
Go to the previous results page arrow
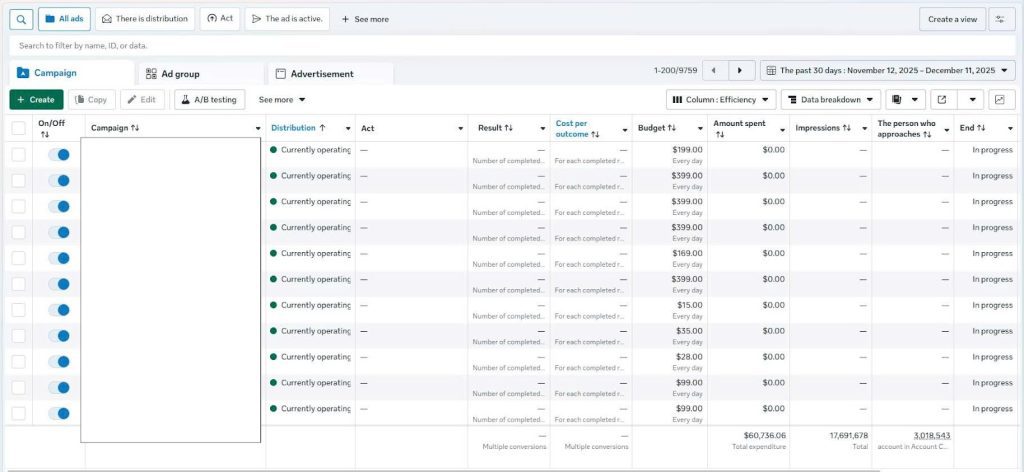[714, 71]
